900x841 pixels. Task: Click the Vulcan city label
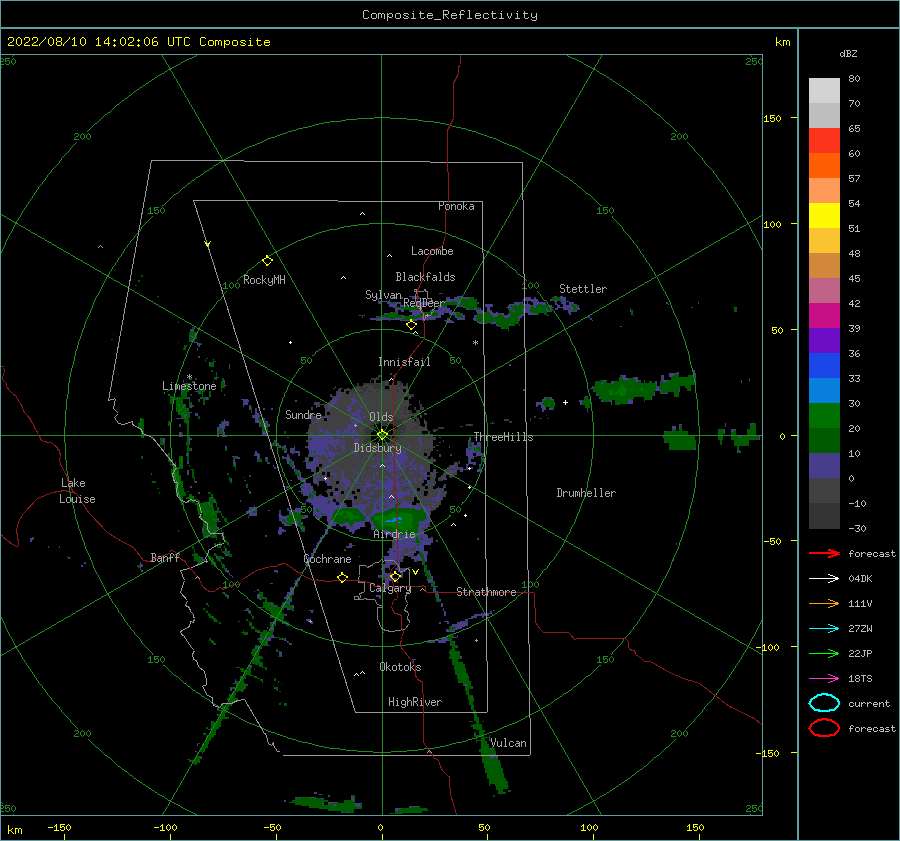point(508,743)
